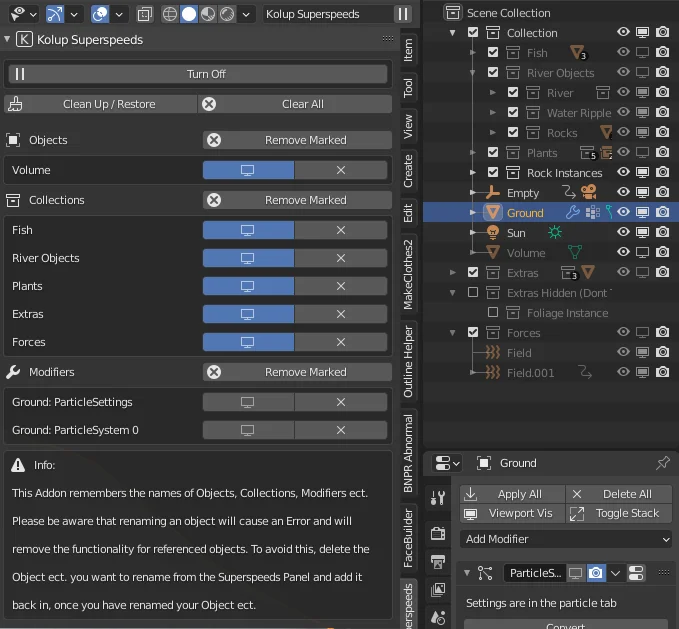Toggle viewport display for Extras row

coord(248,314)
